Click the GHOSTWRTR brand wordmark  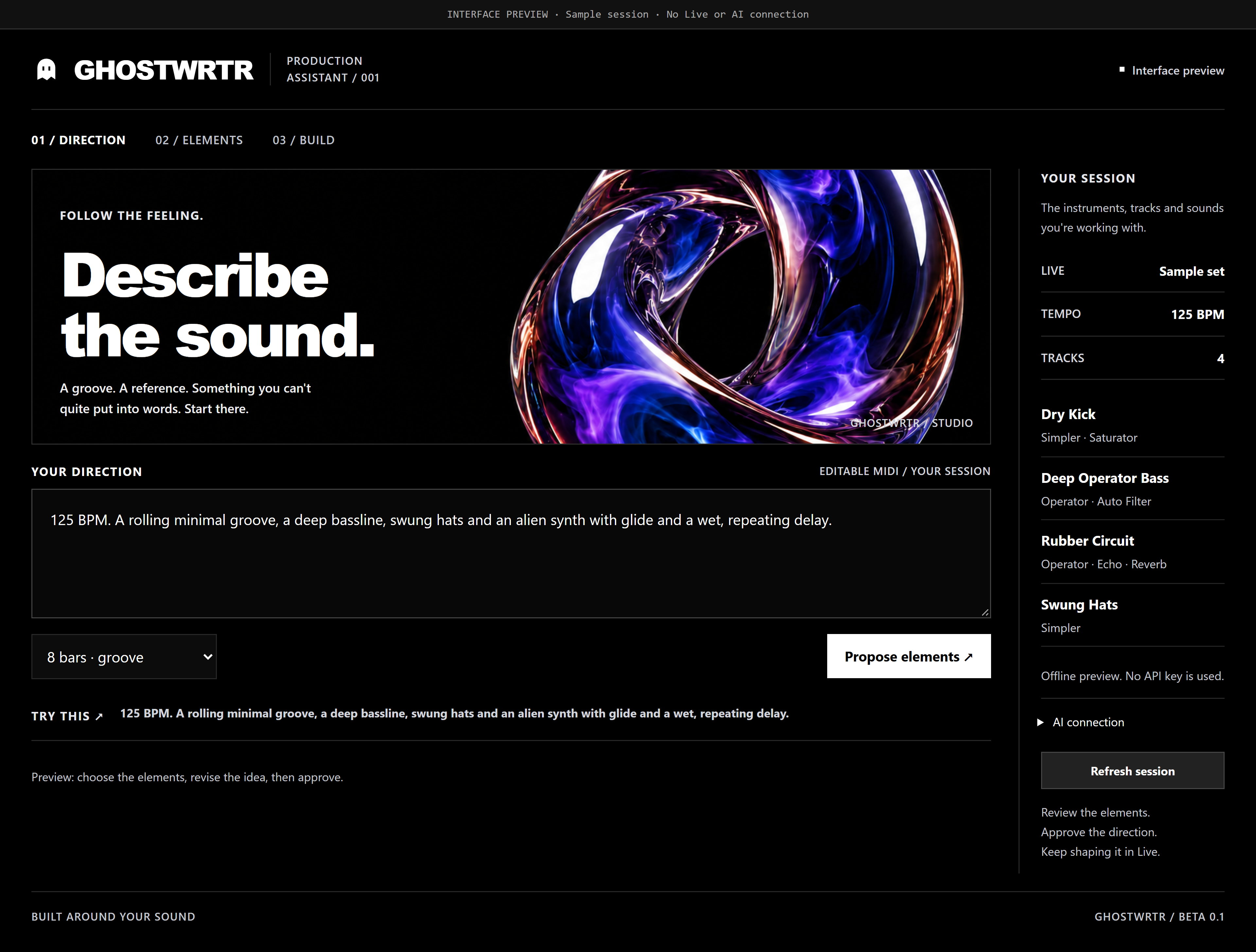click(164, 70)
